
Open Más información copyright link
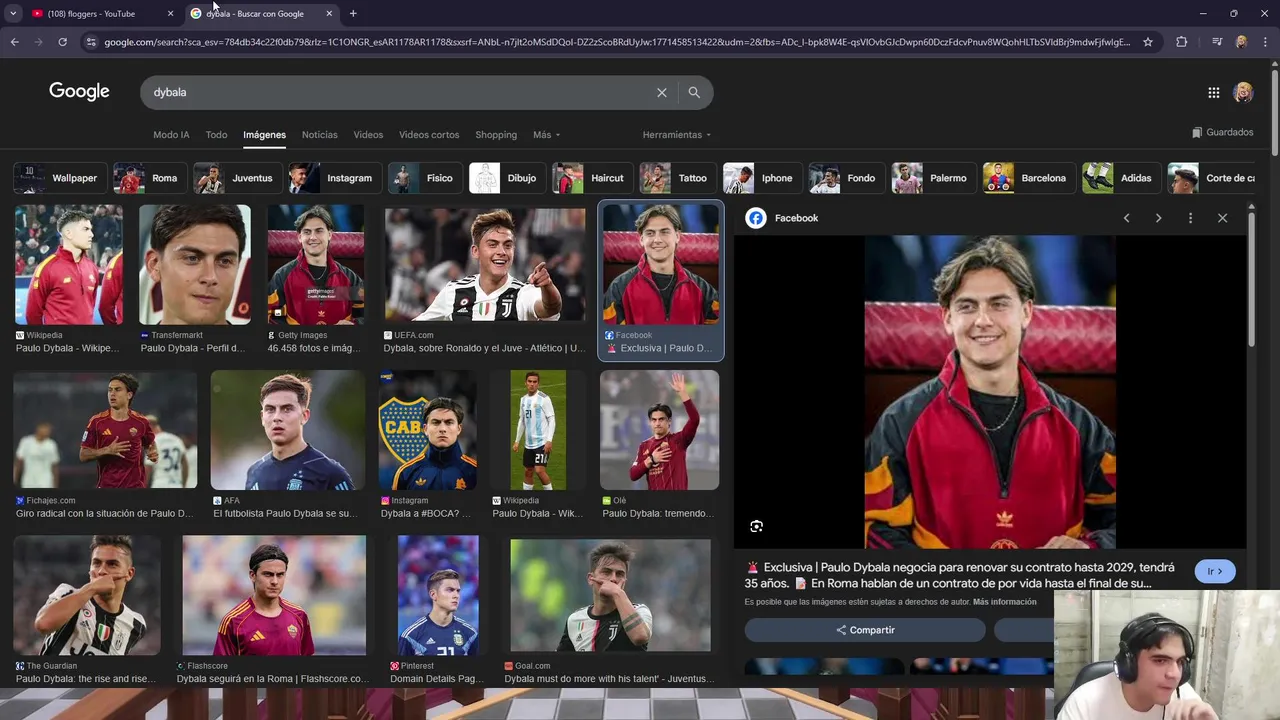point(1004,602)
